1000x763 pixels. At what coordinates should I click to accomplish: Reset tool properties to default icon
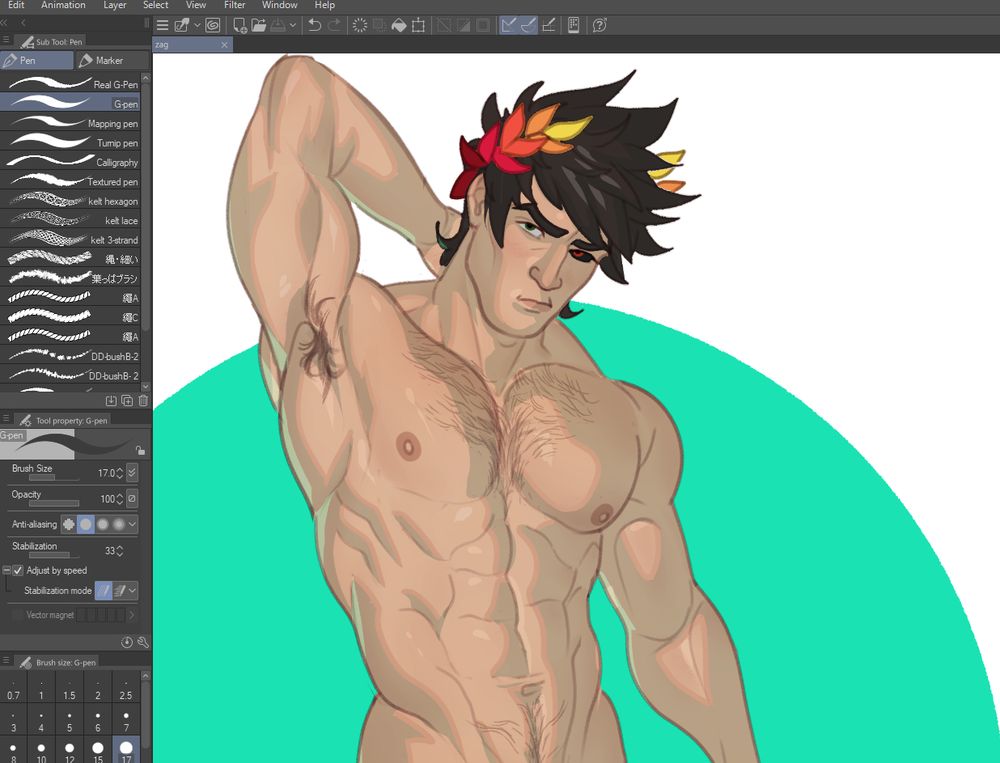click(127, 642)
